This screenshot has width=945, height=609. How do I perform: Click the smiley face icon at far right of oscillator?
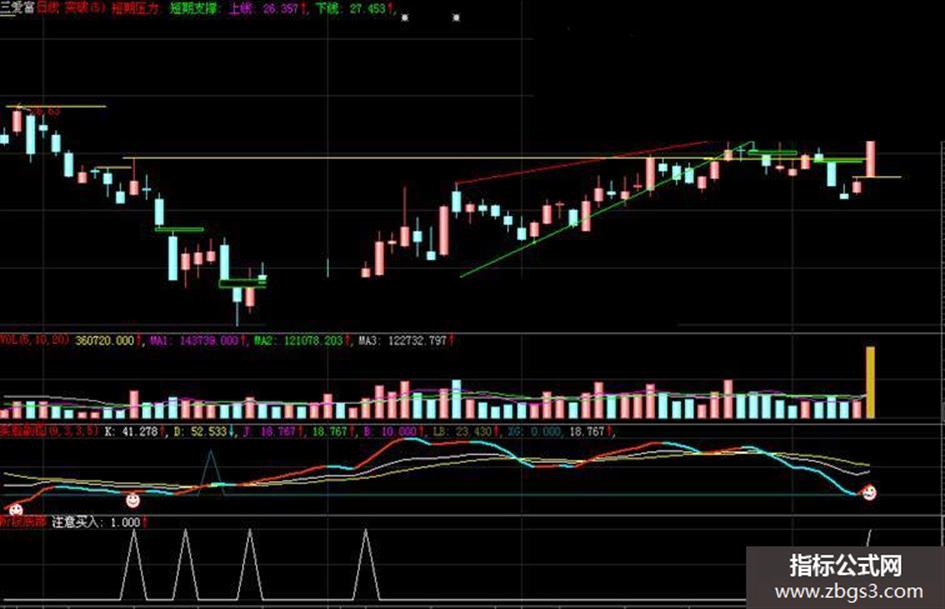pos(869,493)
